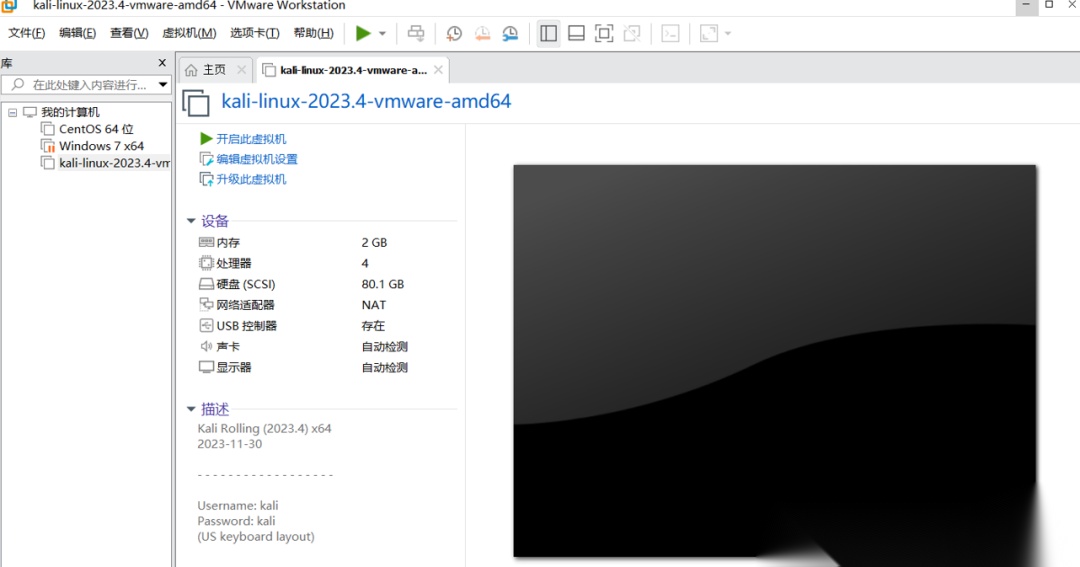Click the full screen mode icon

coord(604,33)
